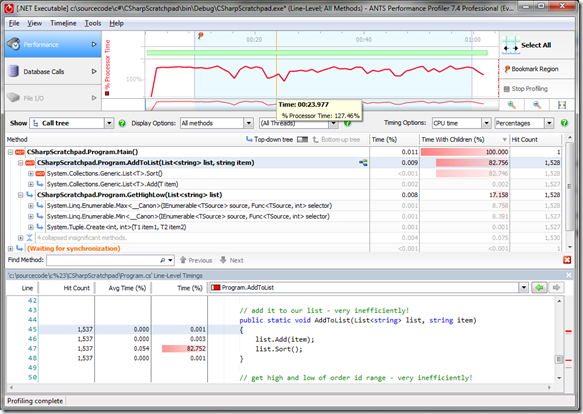
Task: Expand the Tuple.Create node
Action: point(31,227)
